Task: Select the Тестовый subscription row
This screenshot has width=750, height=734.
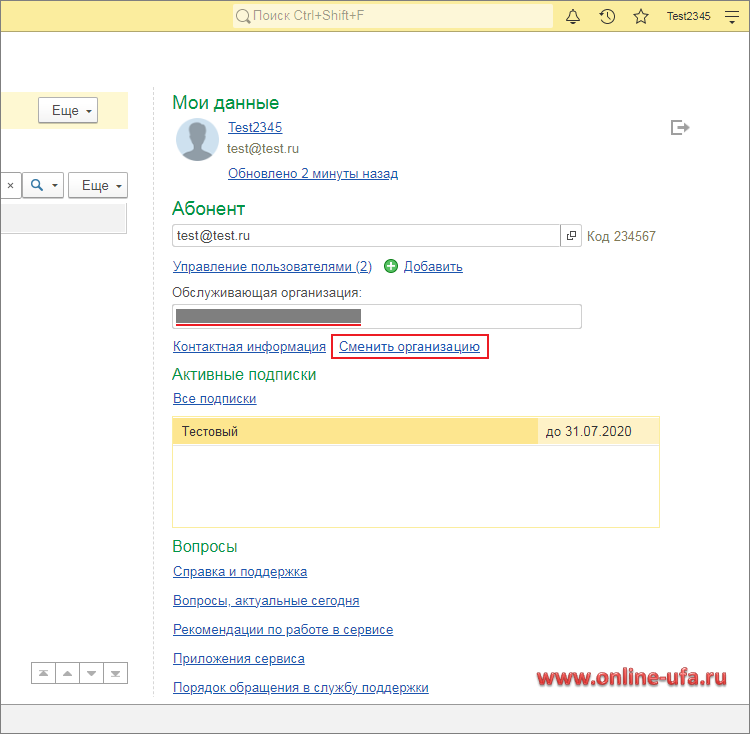Action: [x=355, y=431]
